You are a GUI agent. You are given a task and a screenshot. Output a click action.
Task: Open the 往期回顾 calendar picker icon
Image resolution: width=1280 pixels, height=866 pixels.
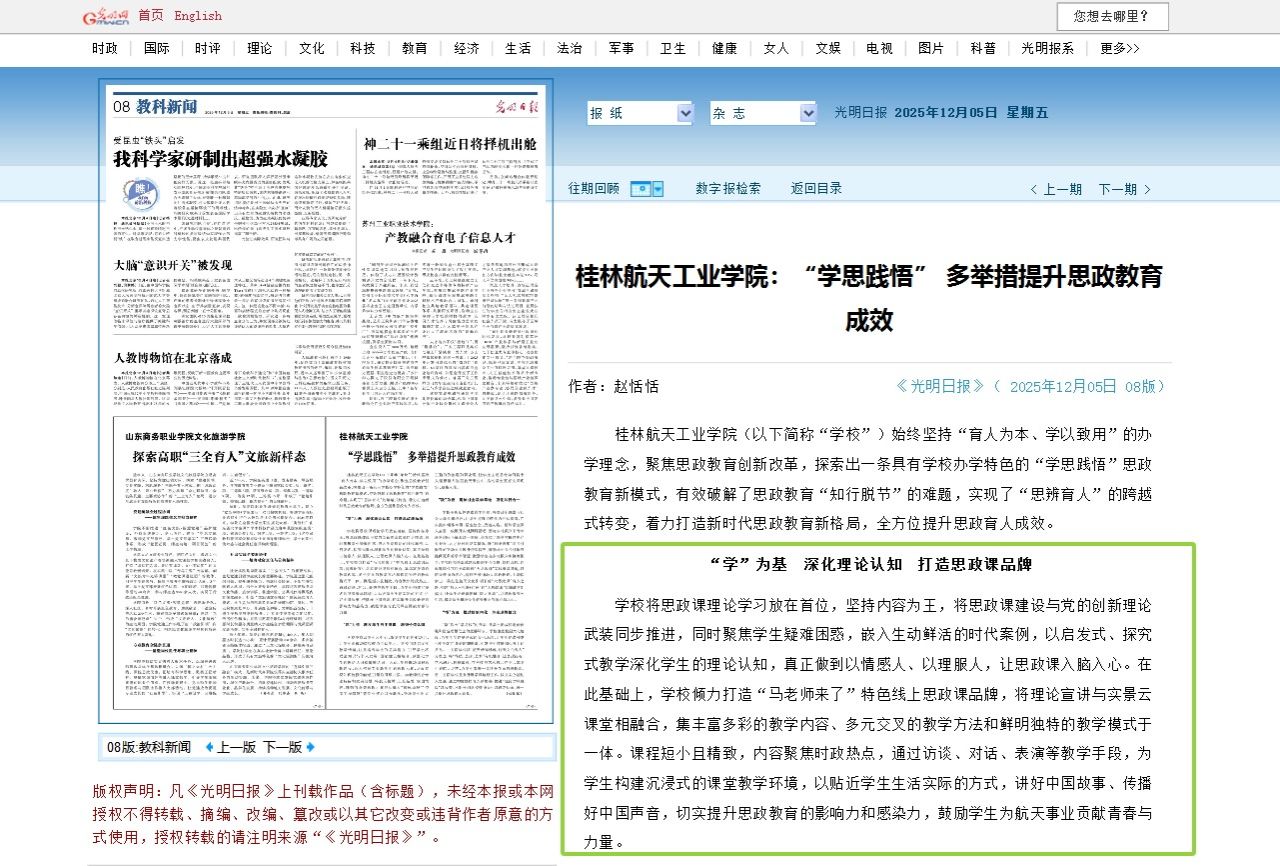[646, 189]
